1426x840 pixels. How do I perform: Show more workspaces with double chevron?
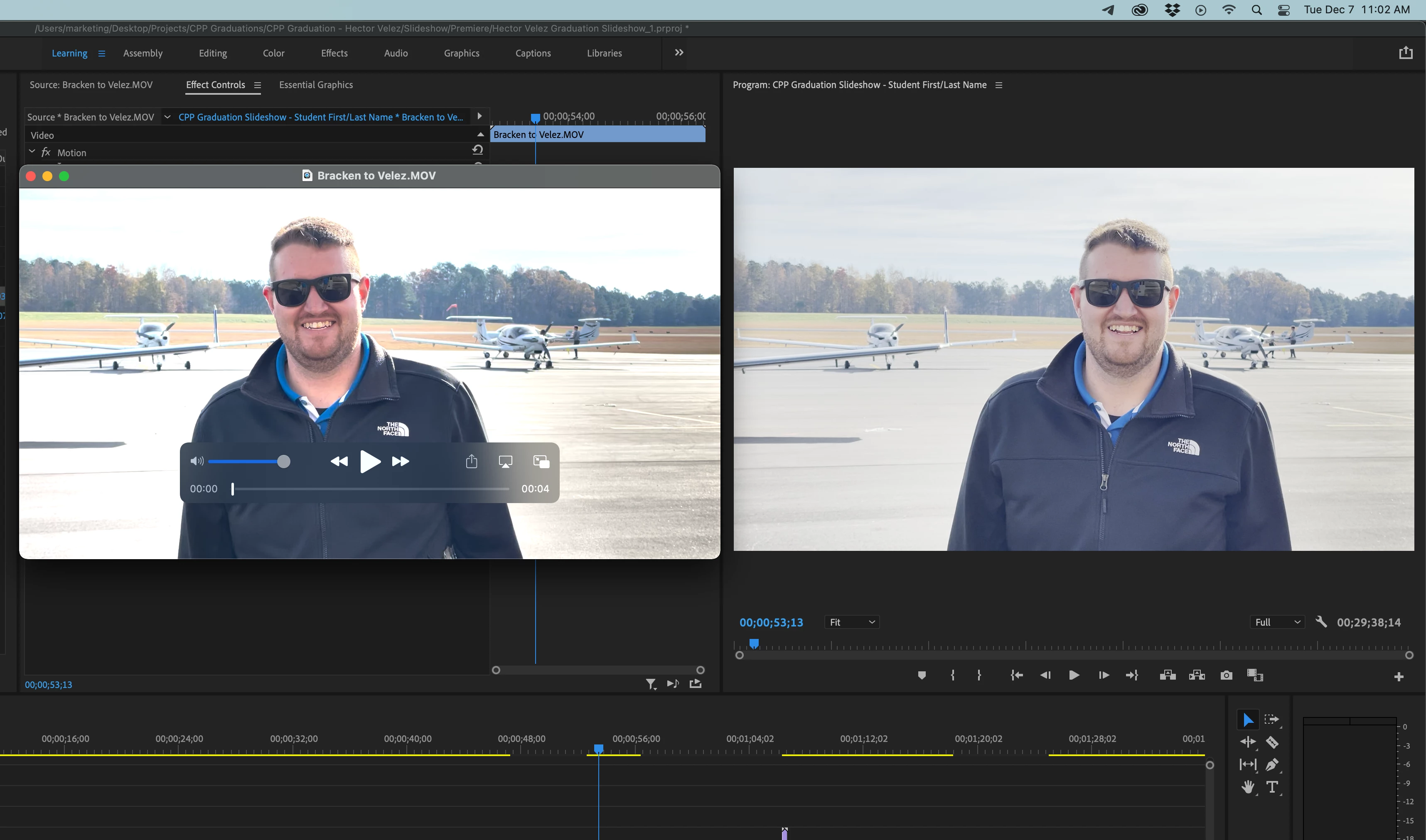pos(679,53)
